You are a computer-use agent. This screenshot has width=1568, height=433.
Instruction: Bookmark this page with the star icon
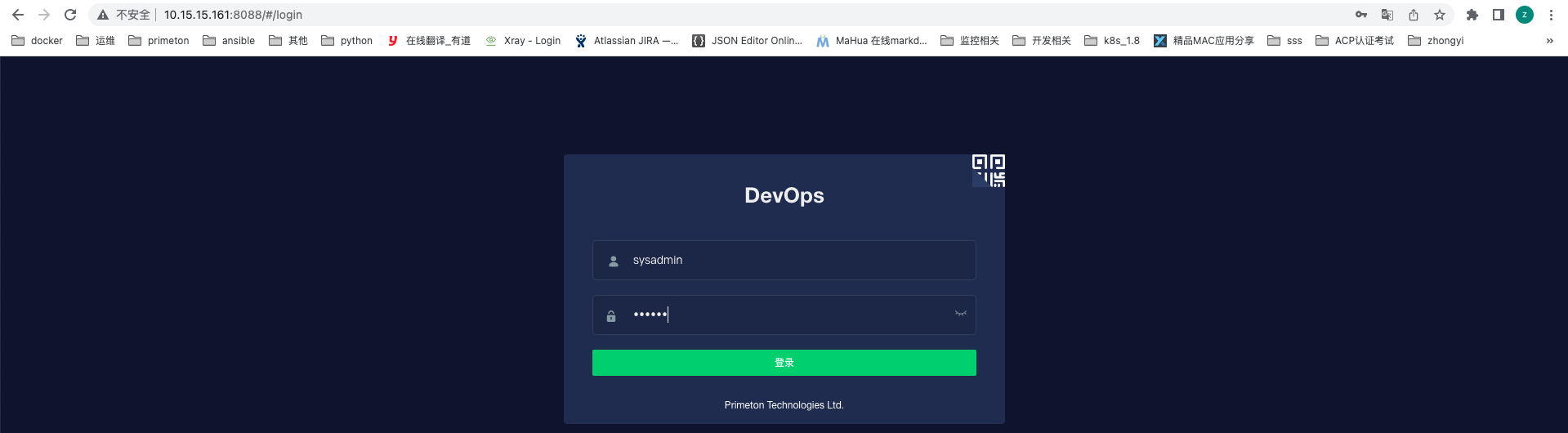[1440, 15]
